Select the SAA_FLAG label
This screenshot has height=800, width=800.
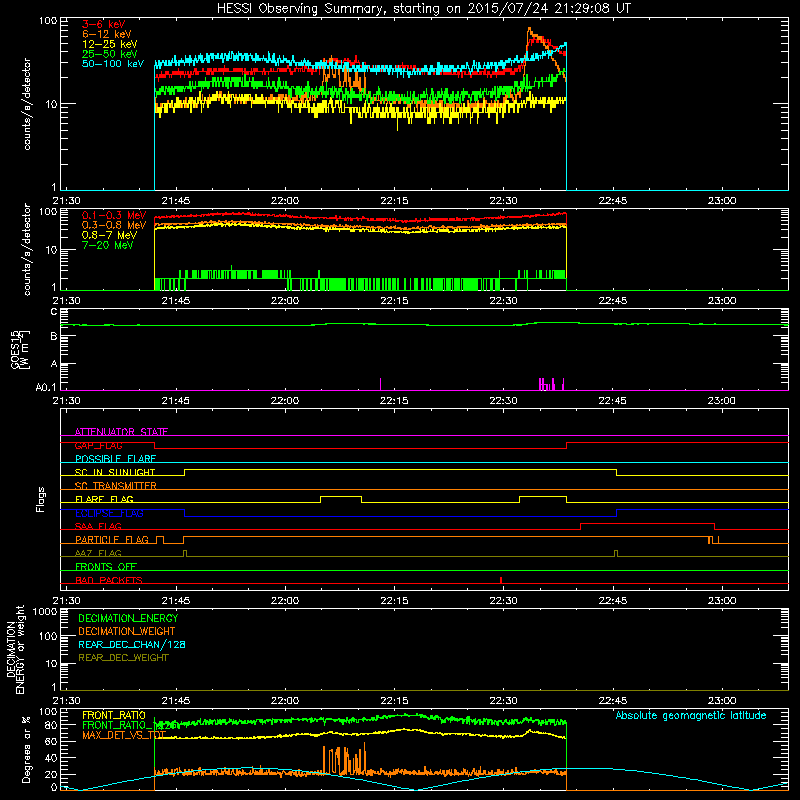coord(98,526)
